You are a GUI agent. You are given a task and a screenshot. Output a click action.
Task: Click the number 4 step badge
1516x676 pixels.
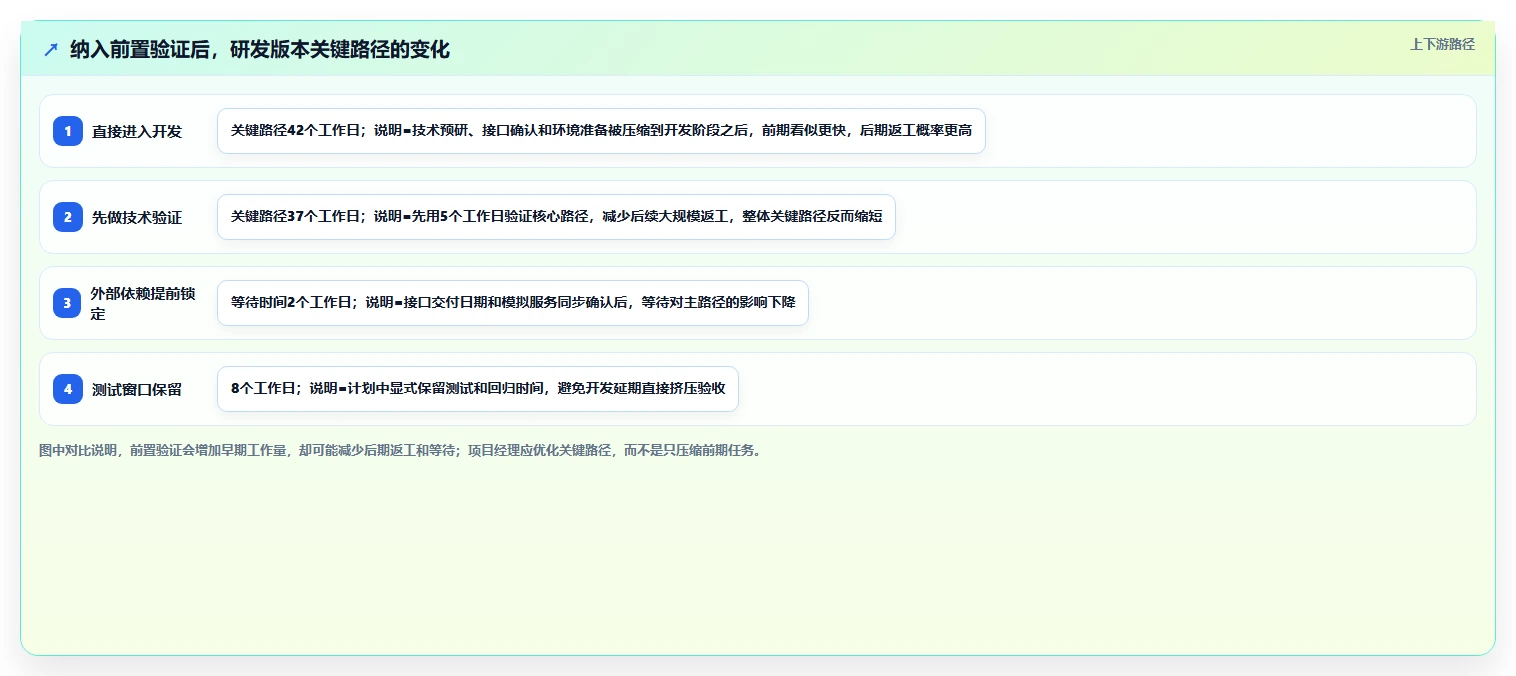click(68, 389)
